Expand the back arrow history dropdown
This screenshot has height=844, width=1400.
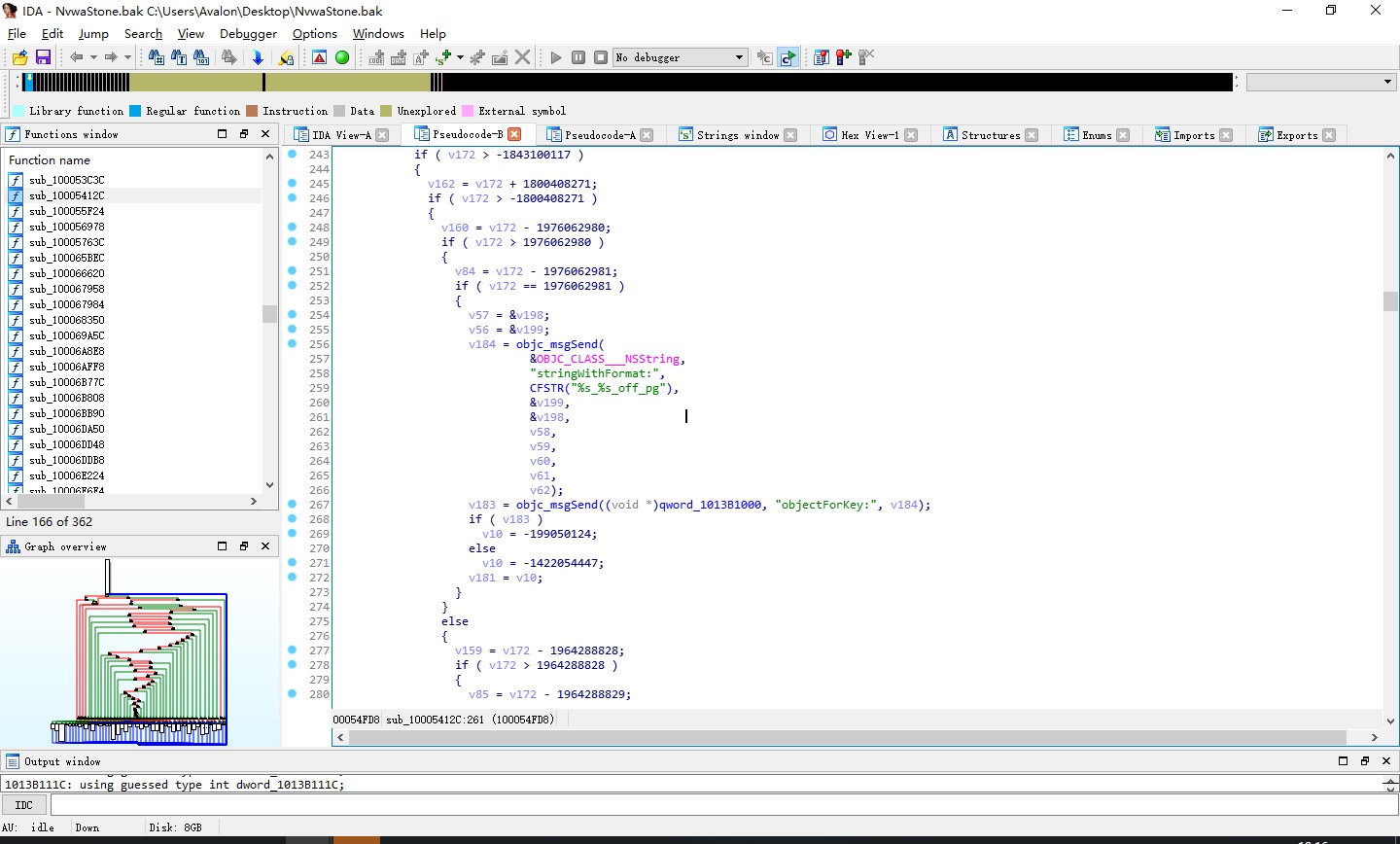93,57
